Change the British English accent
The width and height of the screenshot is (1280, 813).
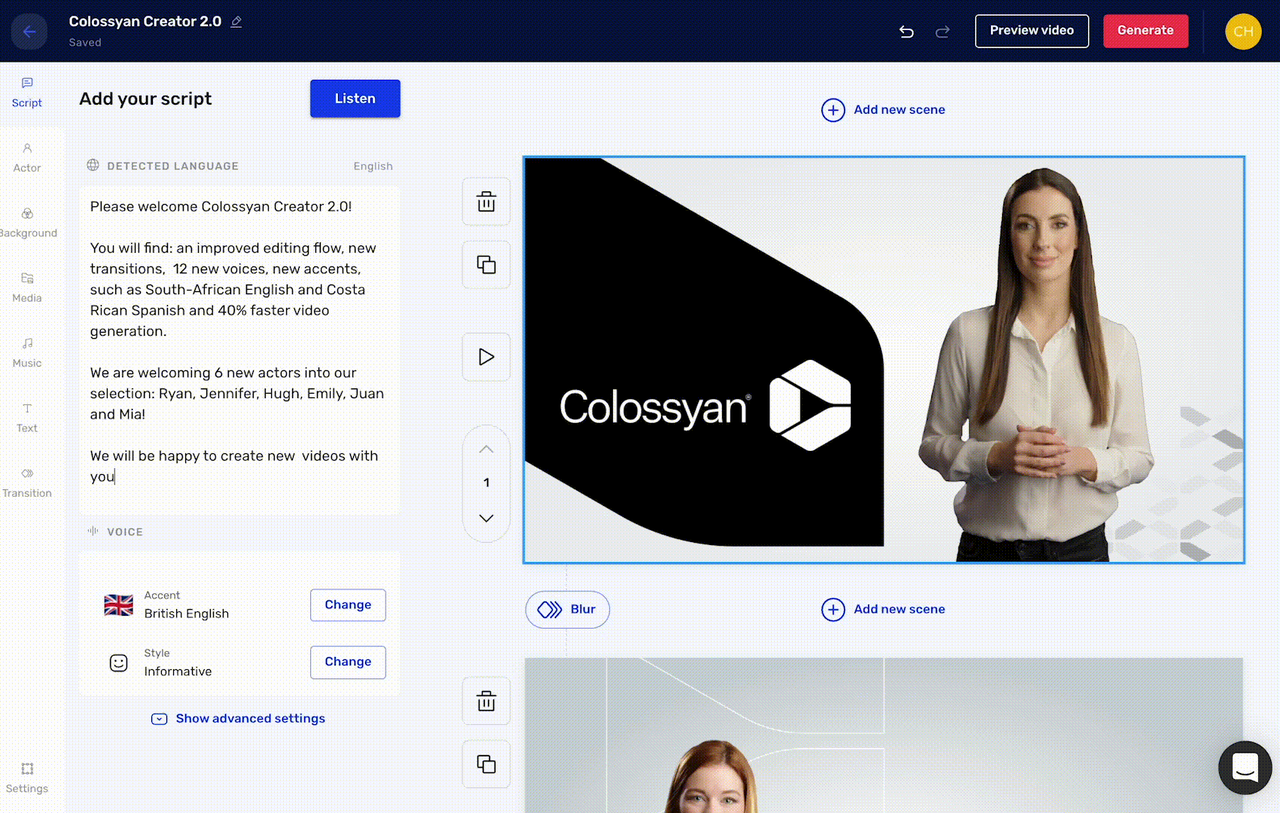(347, 604)
